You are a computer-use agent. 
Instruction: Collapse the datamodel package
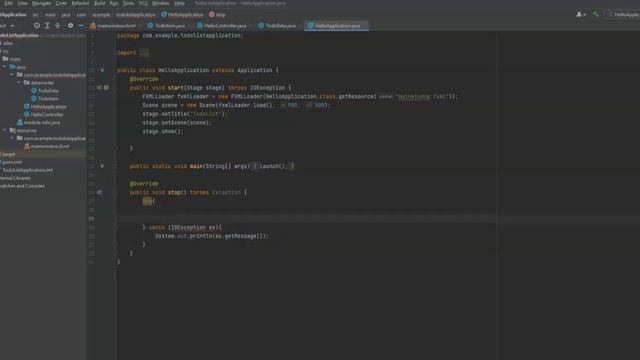click(x=19, y=82)
